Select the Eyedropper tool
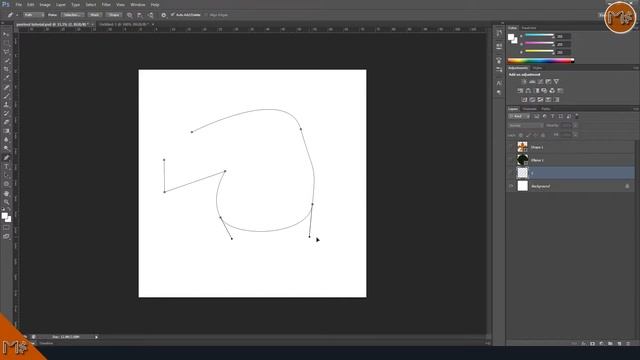640x360 pixels. [x=6, y=78]
